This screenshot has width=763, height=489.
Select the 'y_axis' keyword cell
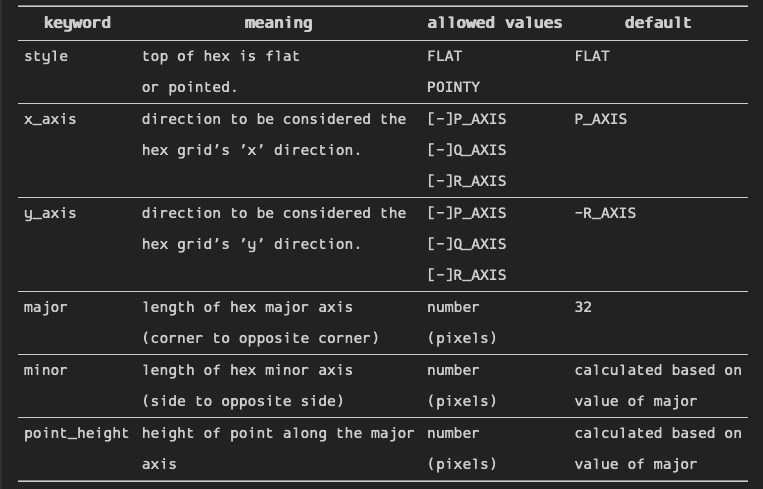[50, 214]
